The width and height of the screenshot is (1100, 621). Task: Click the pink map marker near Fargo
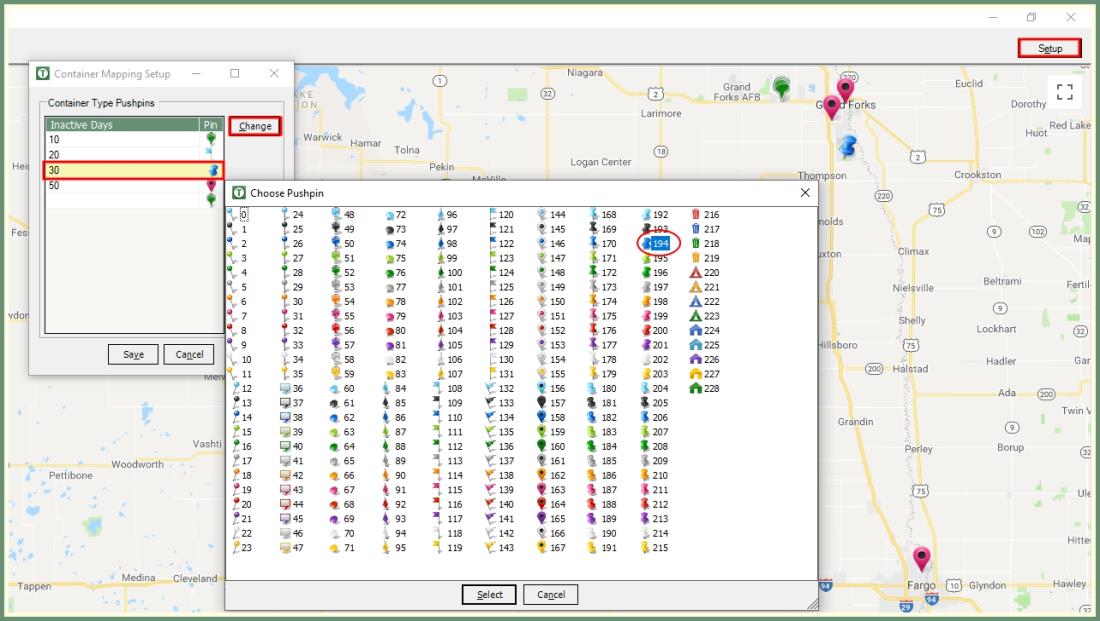click(921, 559)
